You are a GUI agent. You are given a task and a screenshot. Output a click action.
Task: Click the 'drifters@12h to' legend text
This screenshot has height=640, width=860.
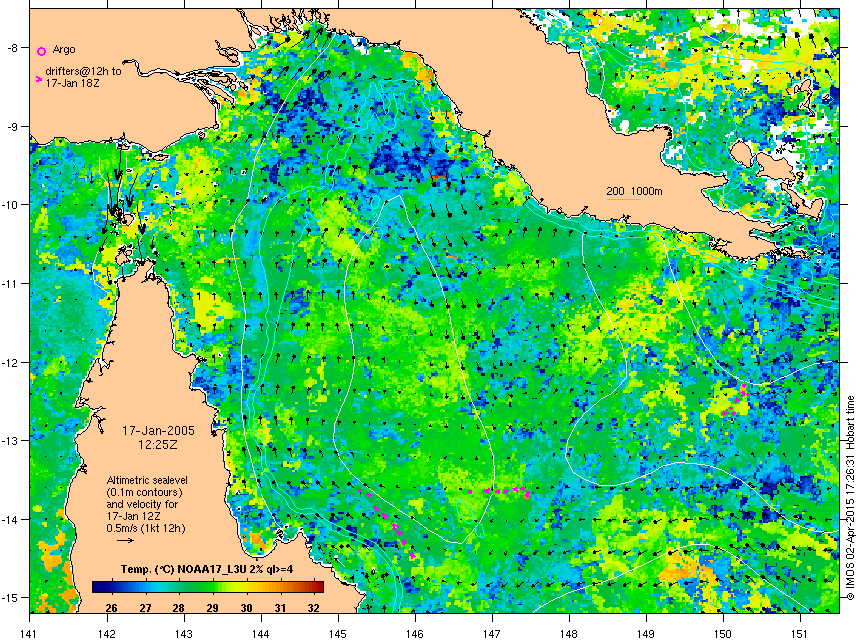[x=83, y=71]
